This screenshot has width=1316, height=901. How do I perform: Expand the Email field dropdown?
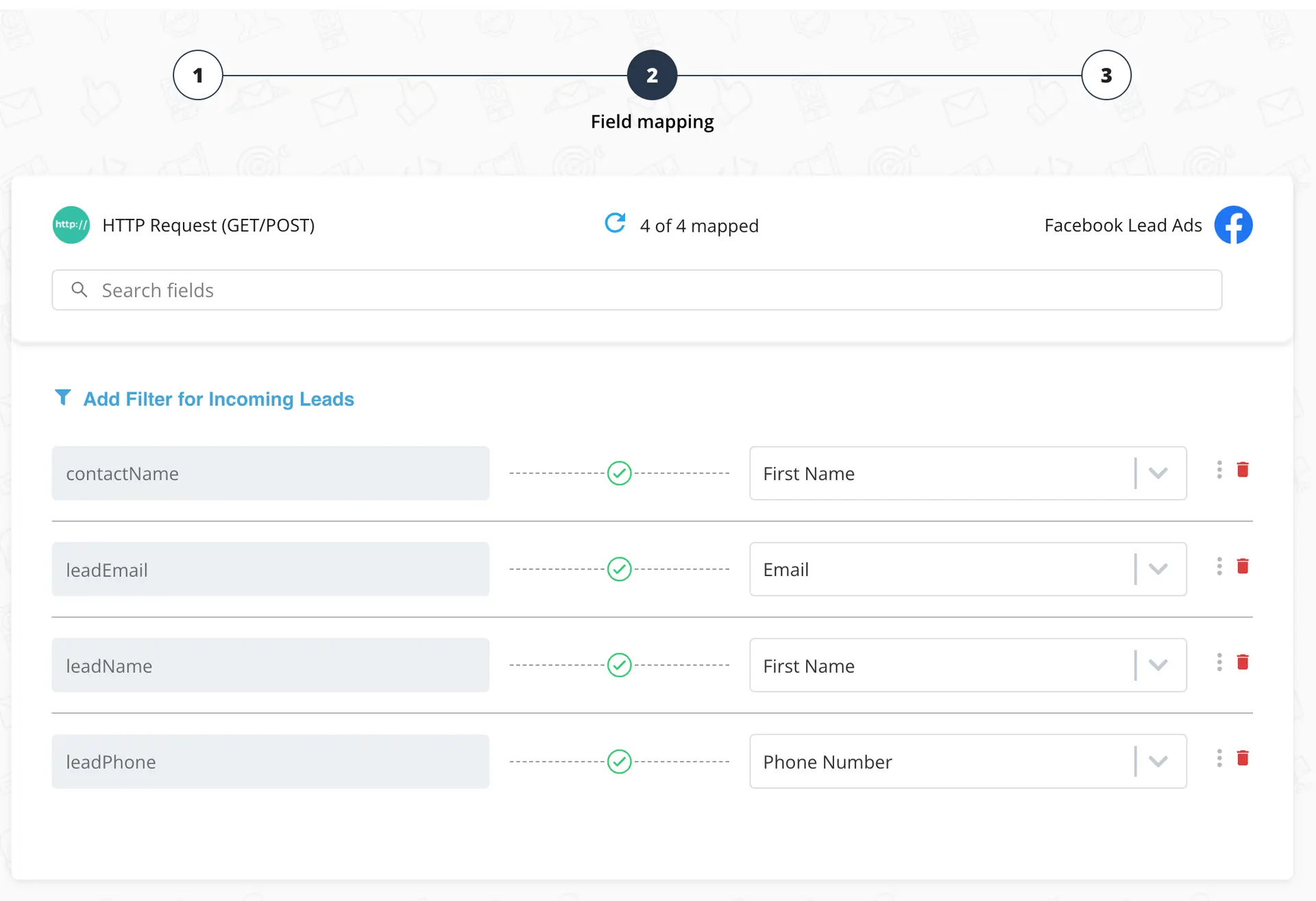[x=1158, y=569]
